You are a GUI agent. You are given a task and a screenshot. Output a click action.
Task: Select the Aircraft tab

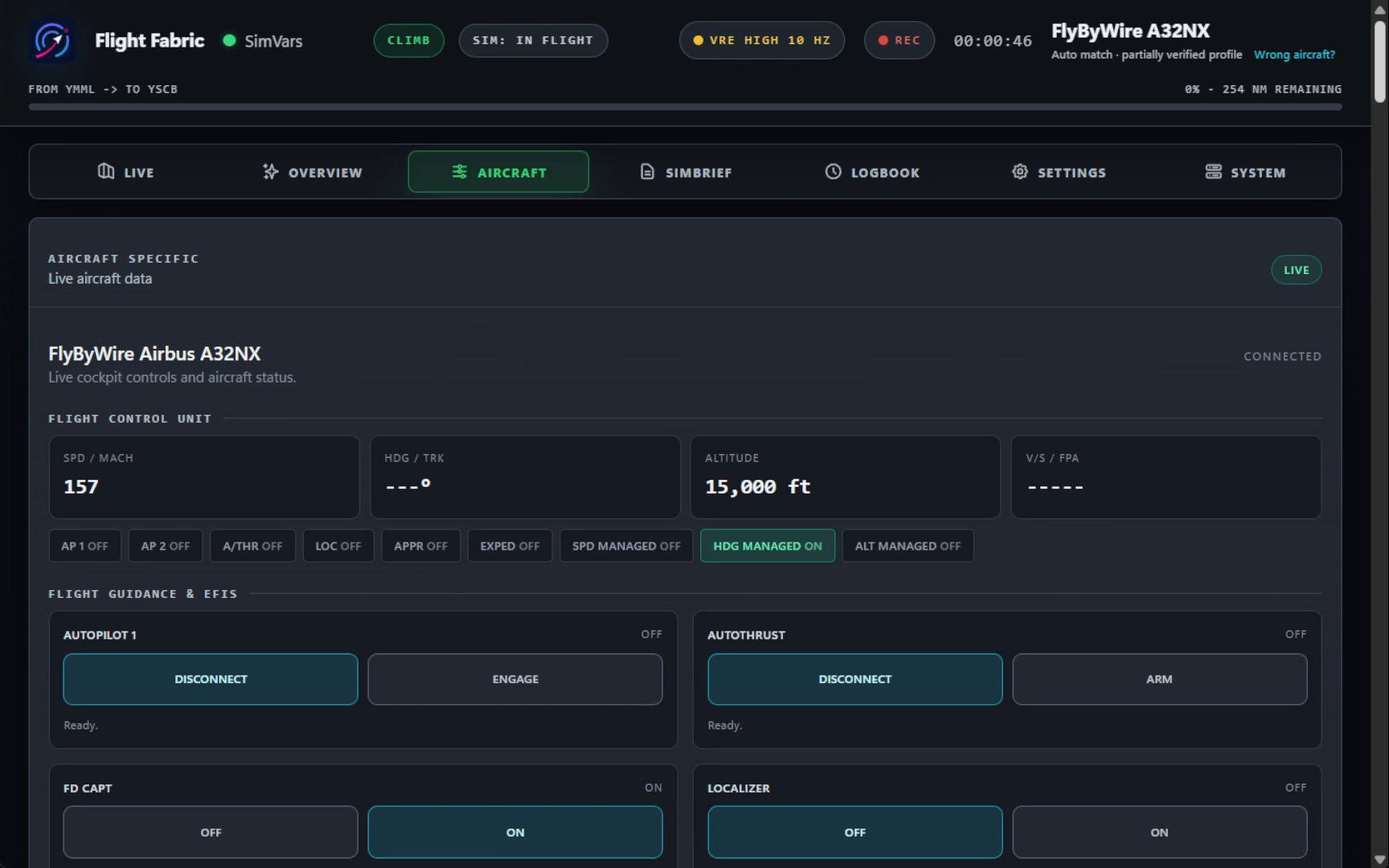498,172
